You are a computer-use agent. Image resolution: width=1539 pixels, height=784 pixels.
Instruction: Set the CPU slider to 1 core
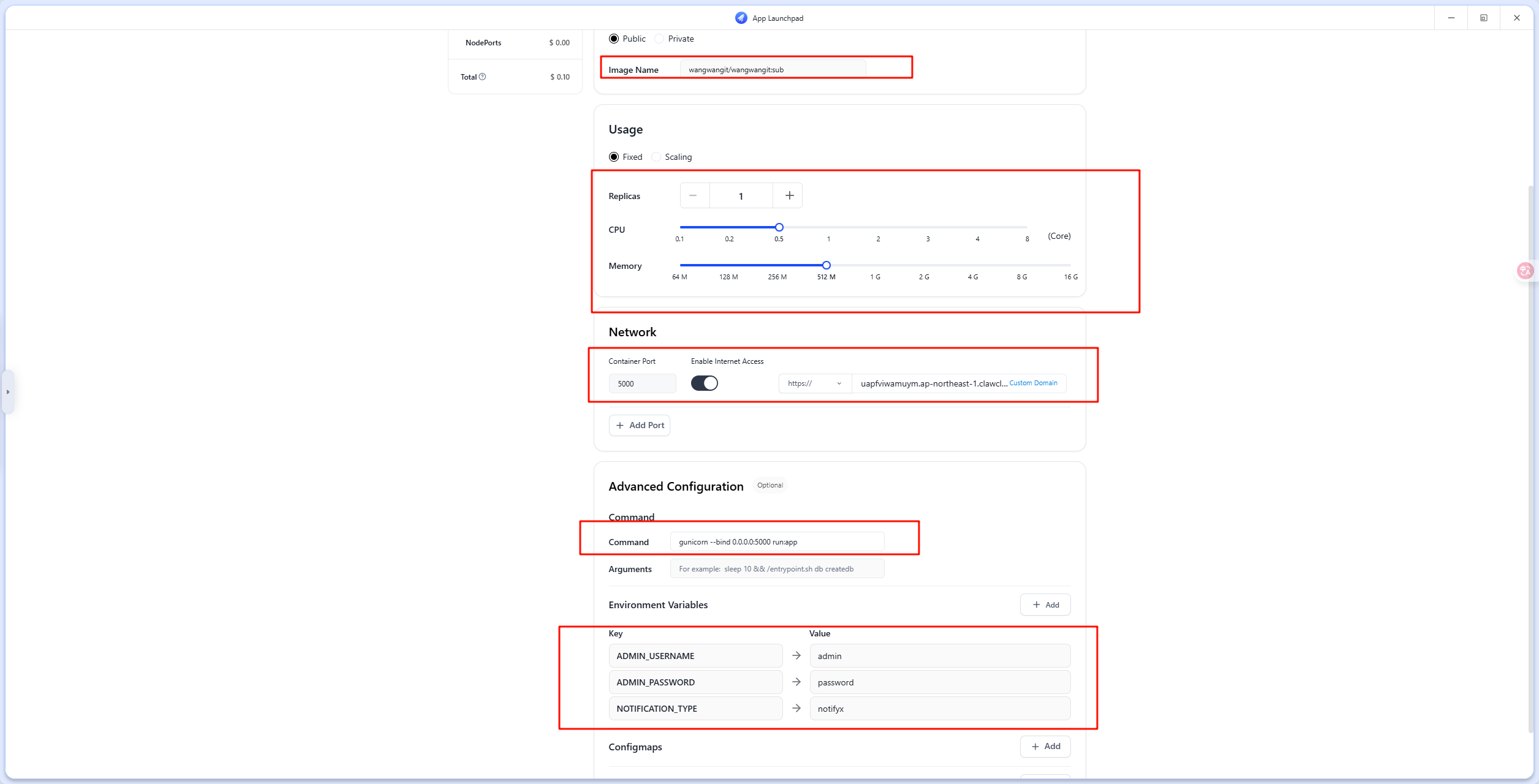pos(828,227)
